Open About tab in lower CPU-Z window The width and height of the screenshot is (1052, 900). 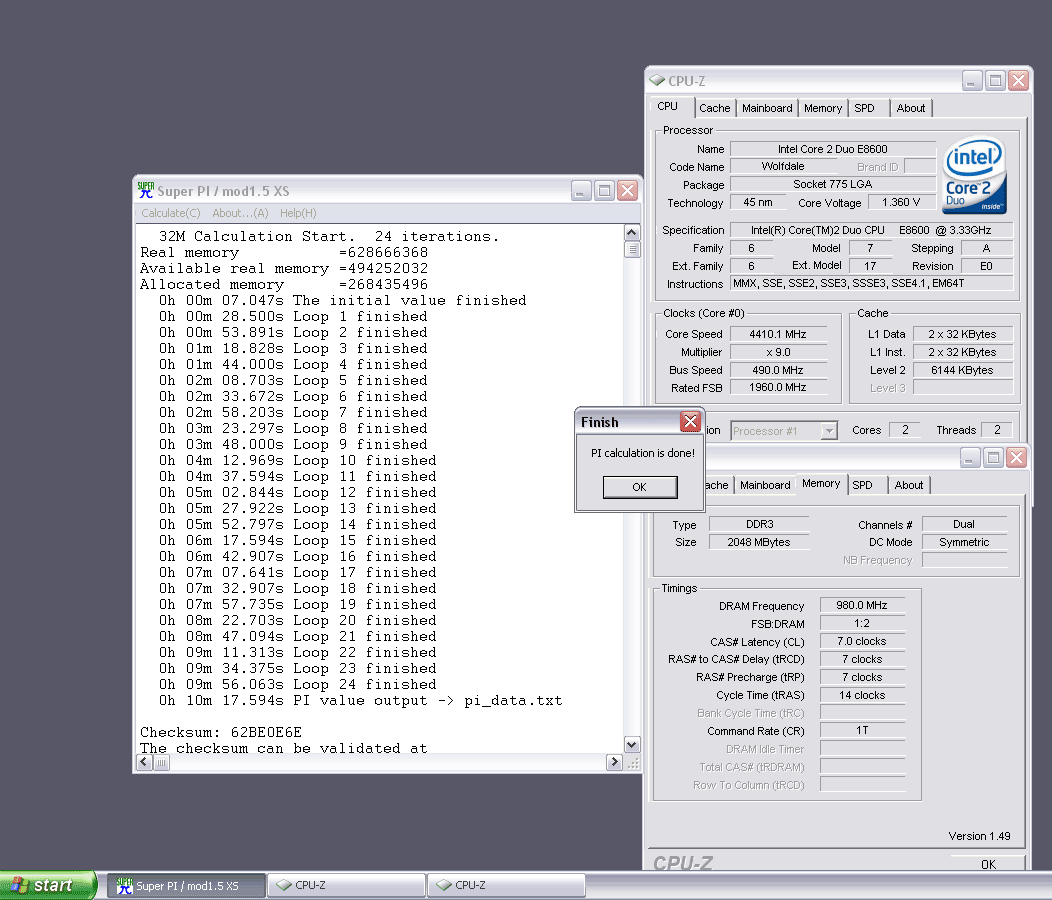[908, 485]
